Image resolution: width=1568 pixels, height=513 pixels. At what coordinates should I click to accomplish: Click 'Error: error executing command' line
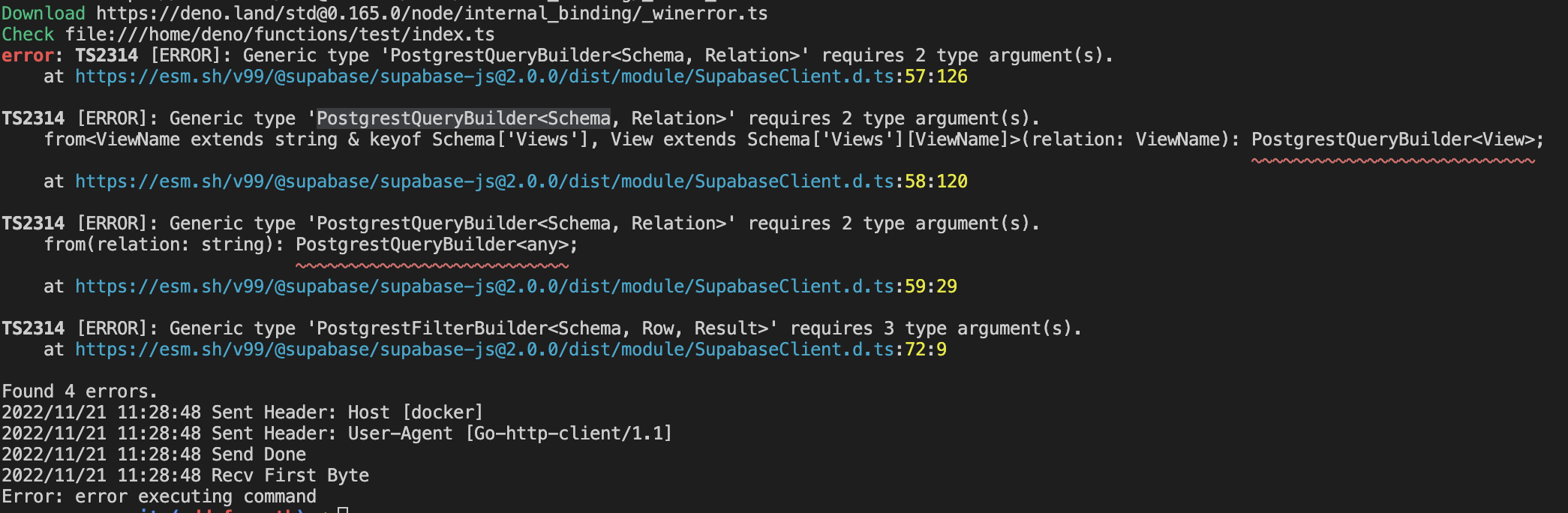pos(159,496)
